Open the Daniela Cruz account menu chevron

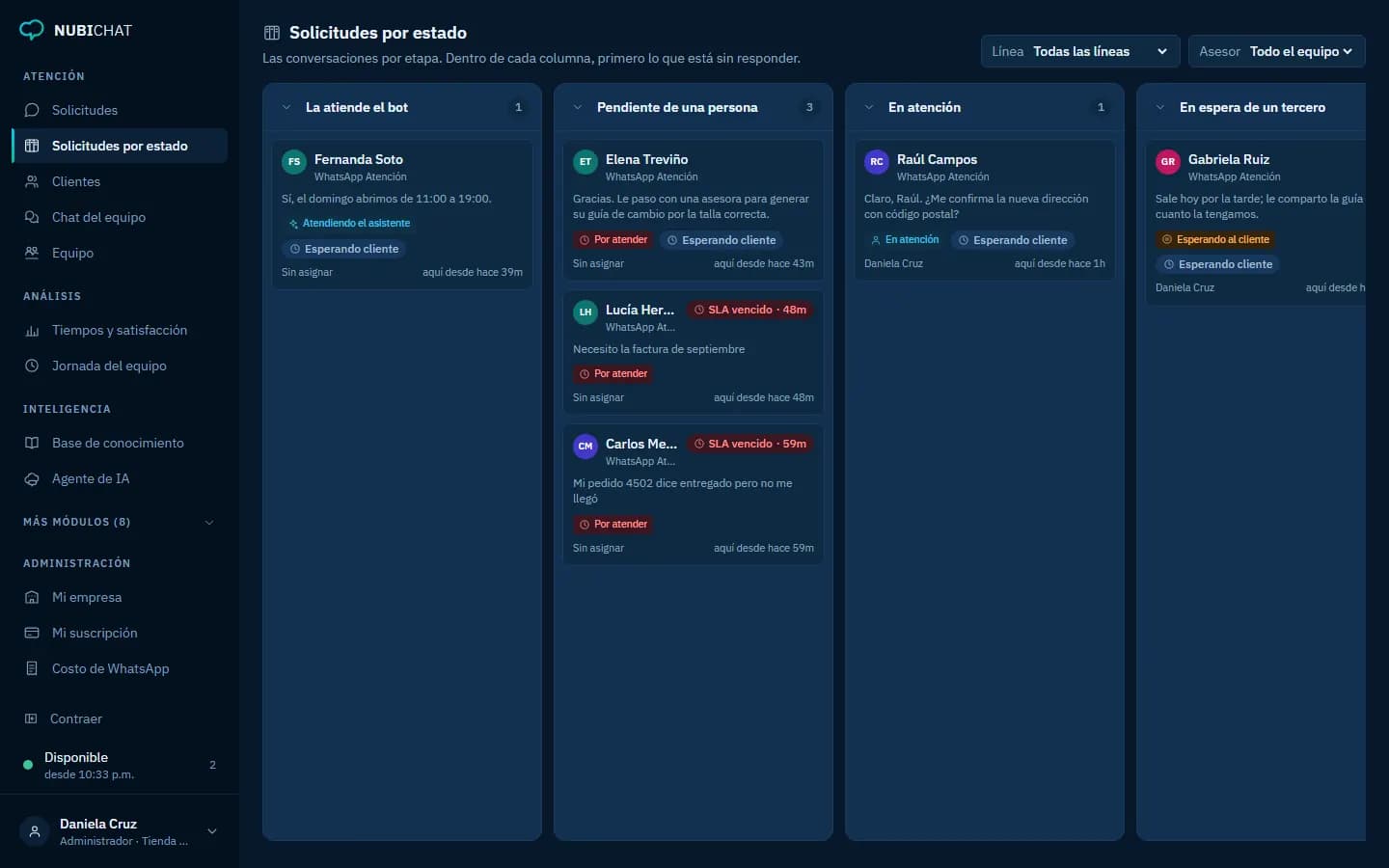212,831
